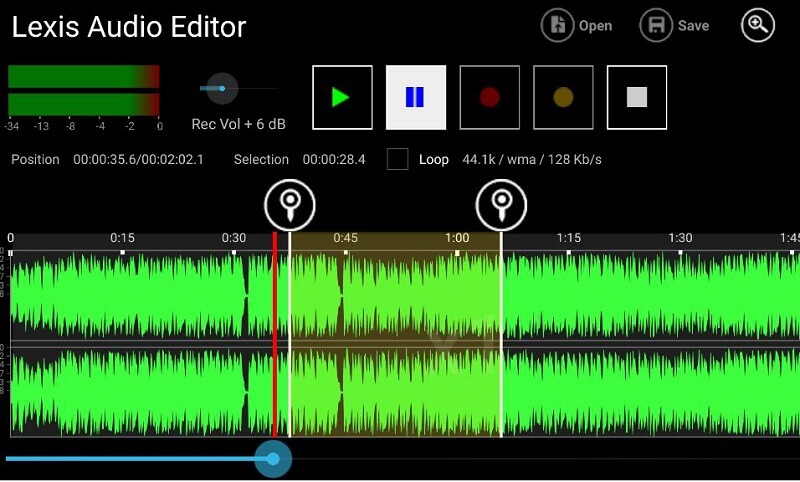Viewport: 800px width, 482px height.
Task: Click the Loop label text
Action: pyautogui.click(x=434, y=160)
